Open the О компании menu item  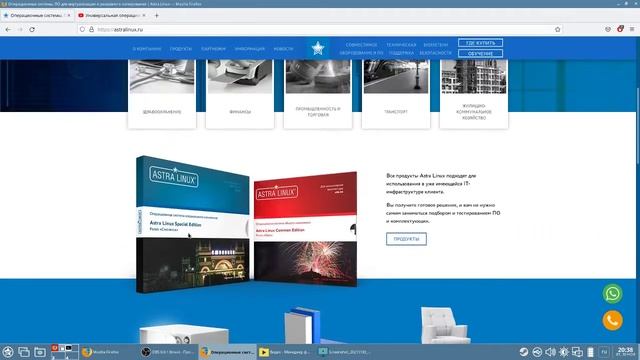tap(147, 49)
